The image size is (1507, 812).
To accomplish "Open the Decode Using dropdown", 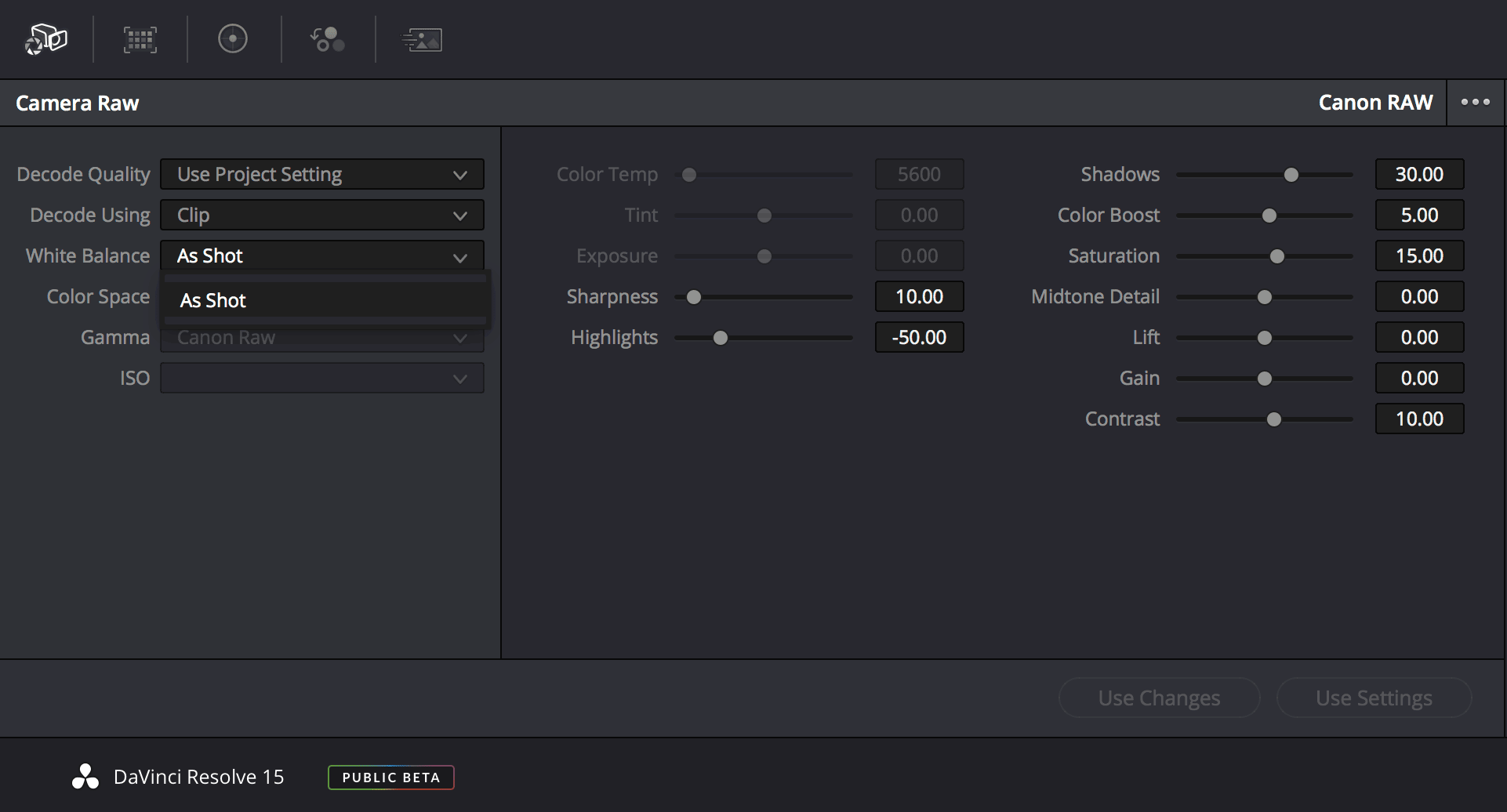I will (322, 215).
